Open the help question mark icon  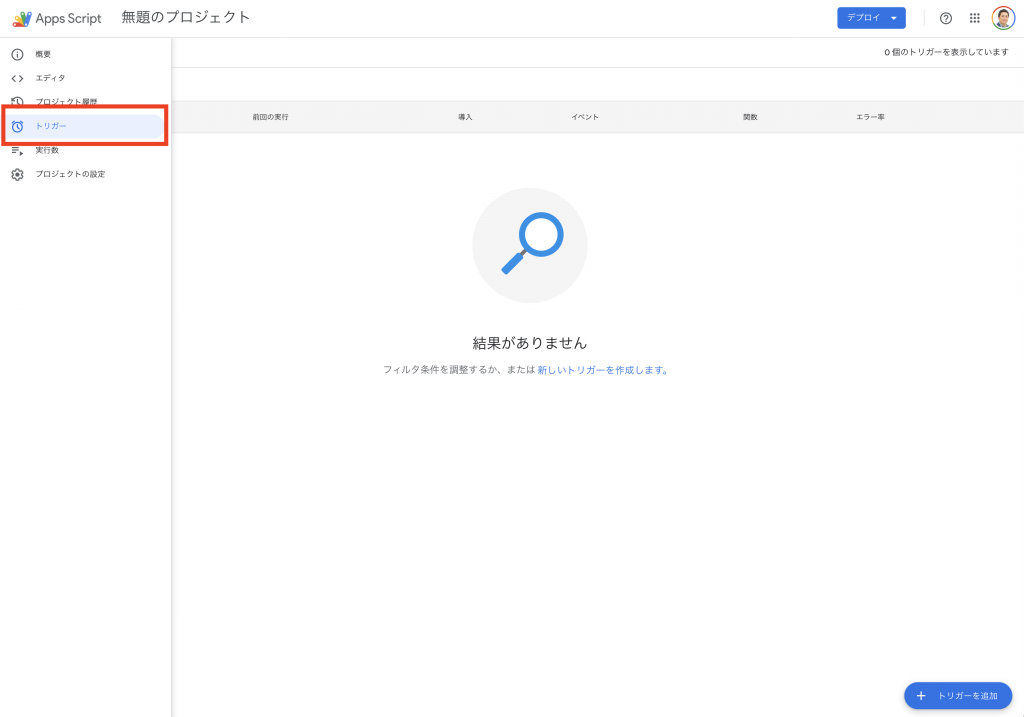coord(946,18)
